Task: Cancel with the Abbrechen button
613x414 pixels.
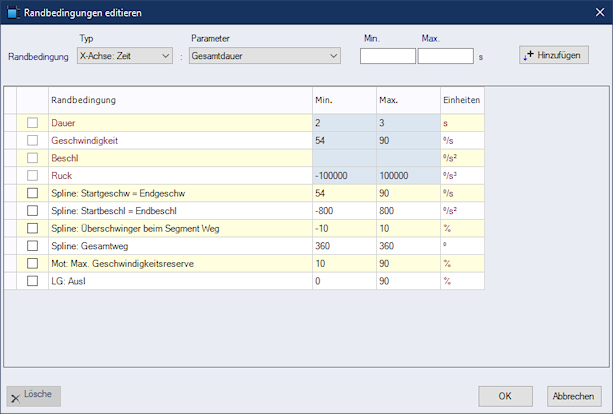Action: 574,395
